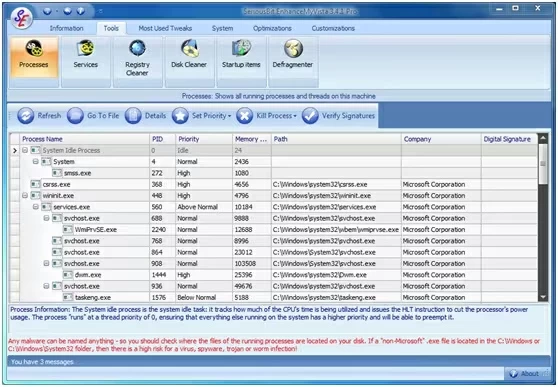
Task: Sort by Priority column header
Action: pyautogui.click(x=204, y=139)
